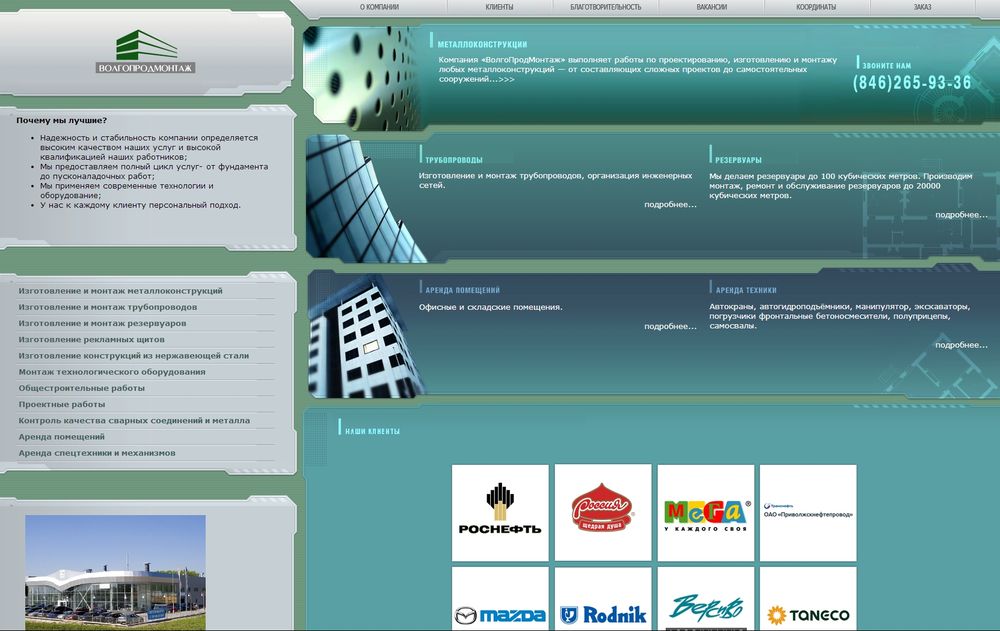1000x631 pixels.
Task: Select the Вакансии menu item
Action: click(712, 7)
